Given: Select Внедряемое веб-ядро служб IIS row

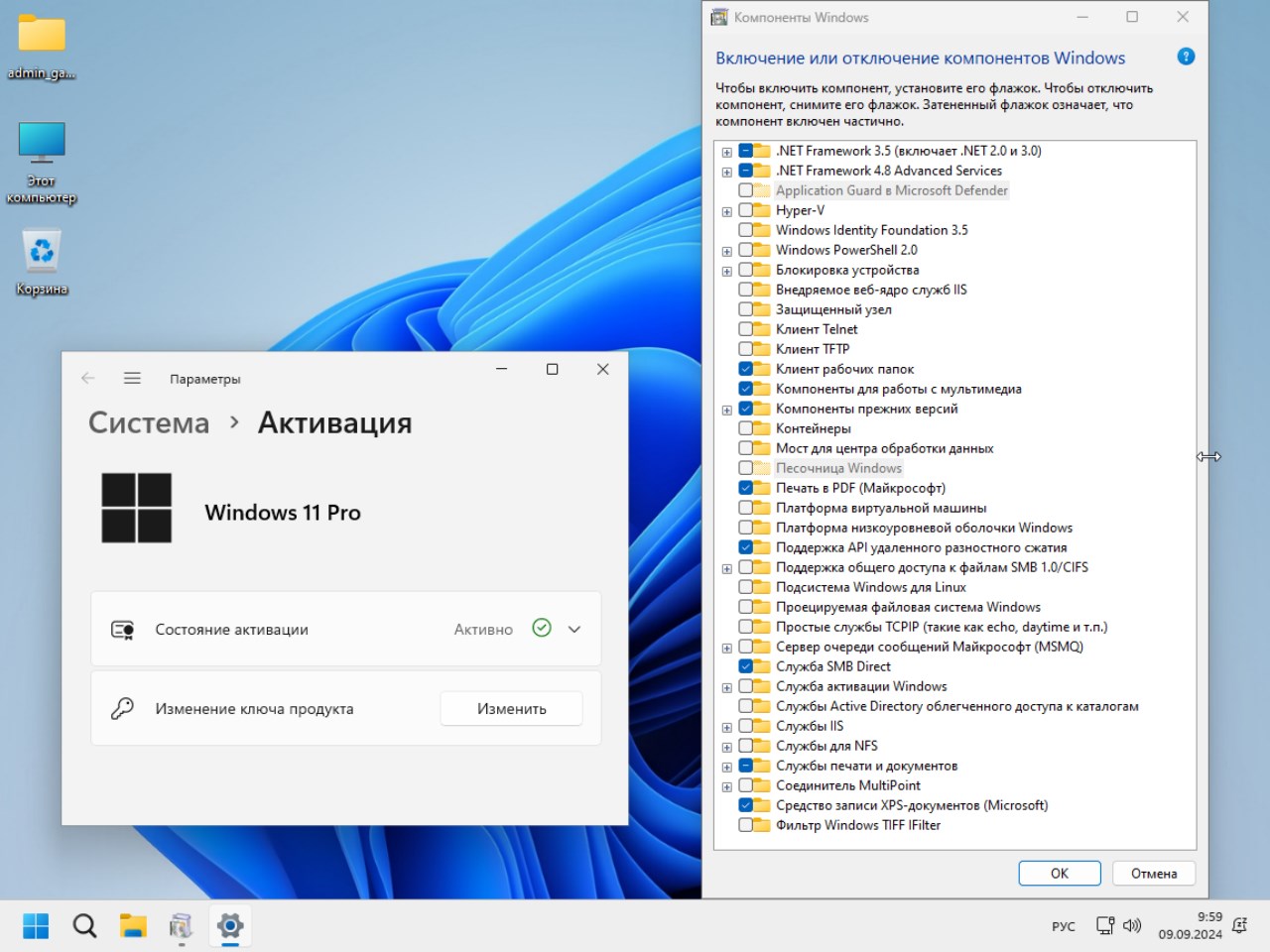Looking at the screenshot, I should (871, 290).
